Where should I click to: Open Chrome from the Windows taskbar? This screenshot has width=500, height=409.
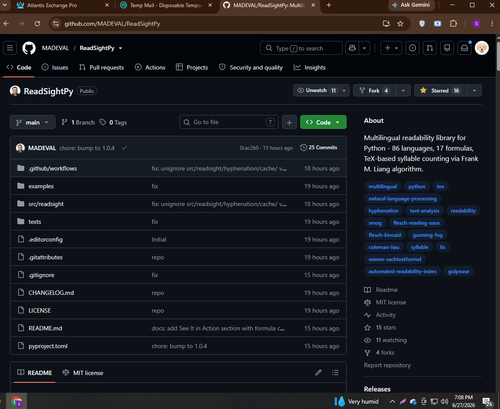point(16,401)
